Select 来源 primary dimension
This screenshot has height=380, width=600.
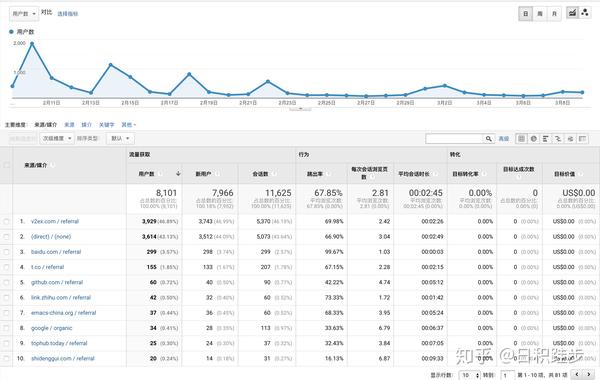[x=69, y=125]
